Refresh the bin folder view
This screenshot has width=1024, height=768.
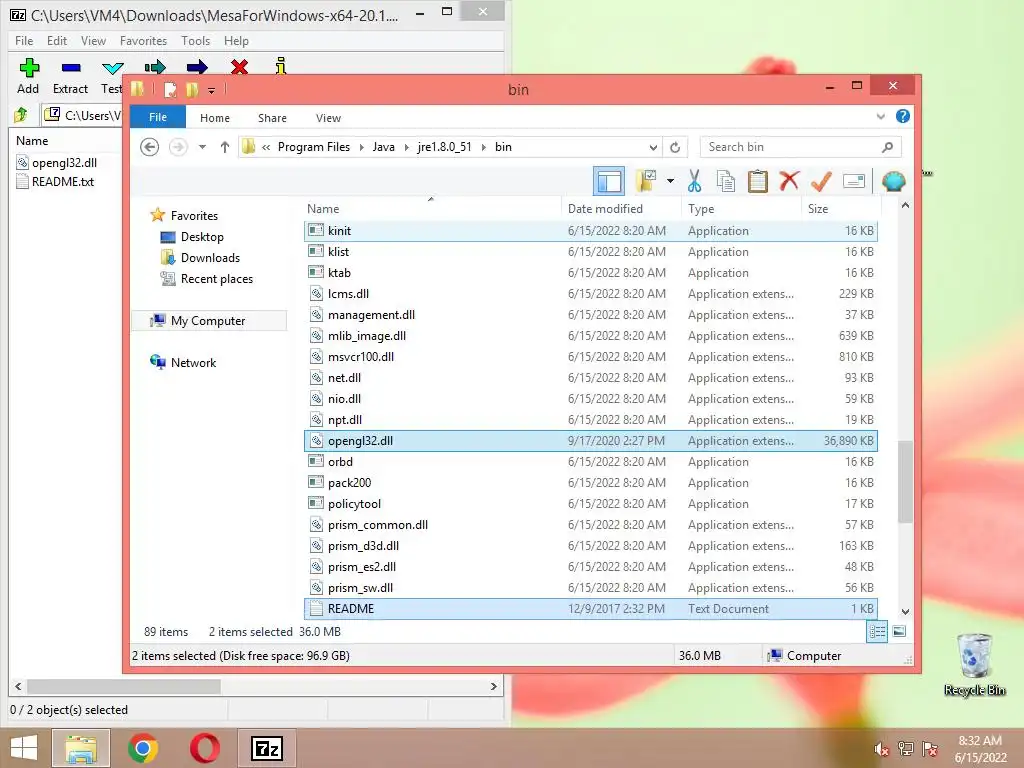tap(675, 147)
